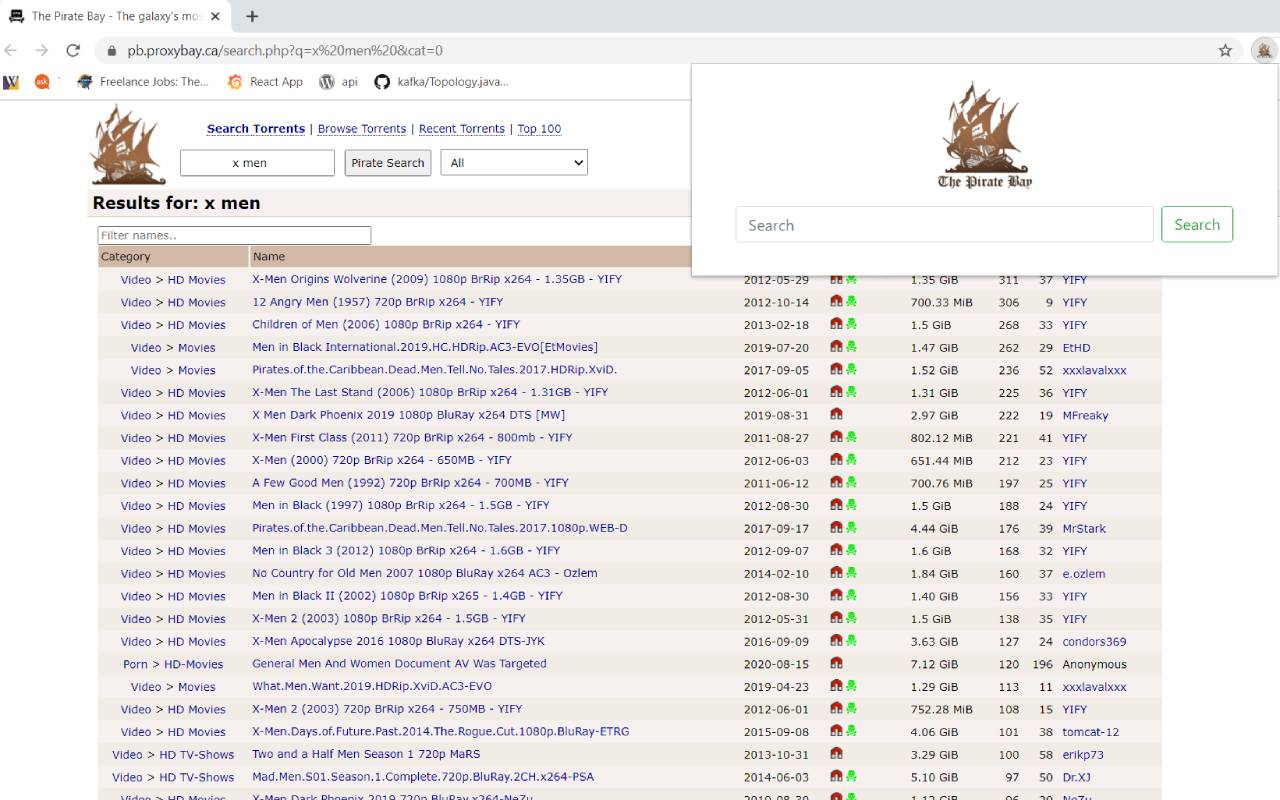Image resolution: width=1280 pixels, height=800 pixels.
Task: Open the React App bookmark
Action: point(265,82)
